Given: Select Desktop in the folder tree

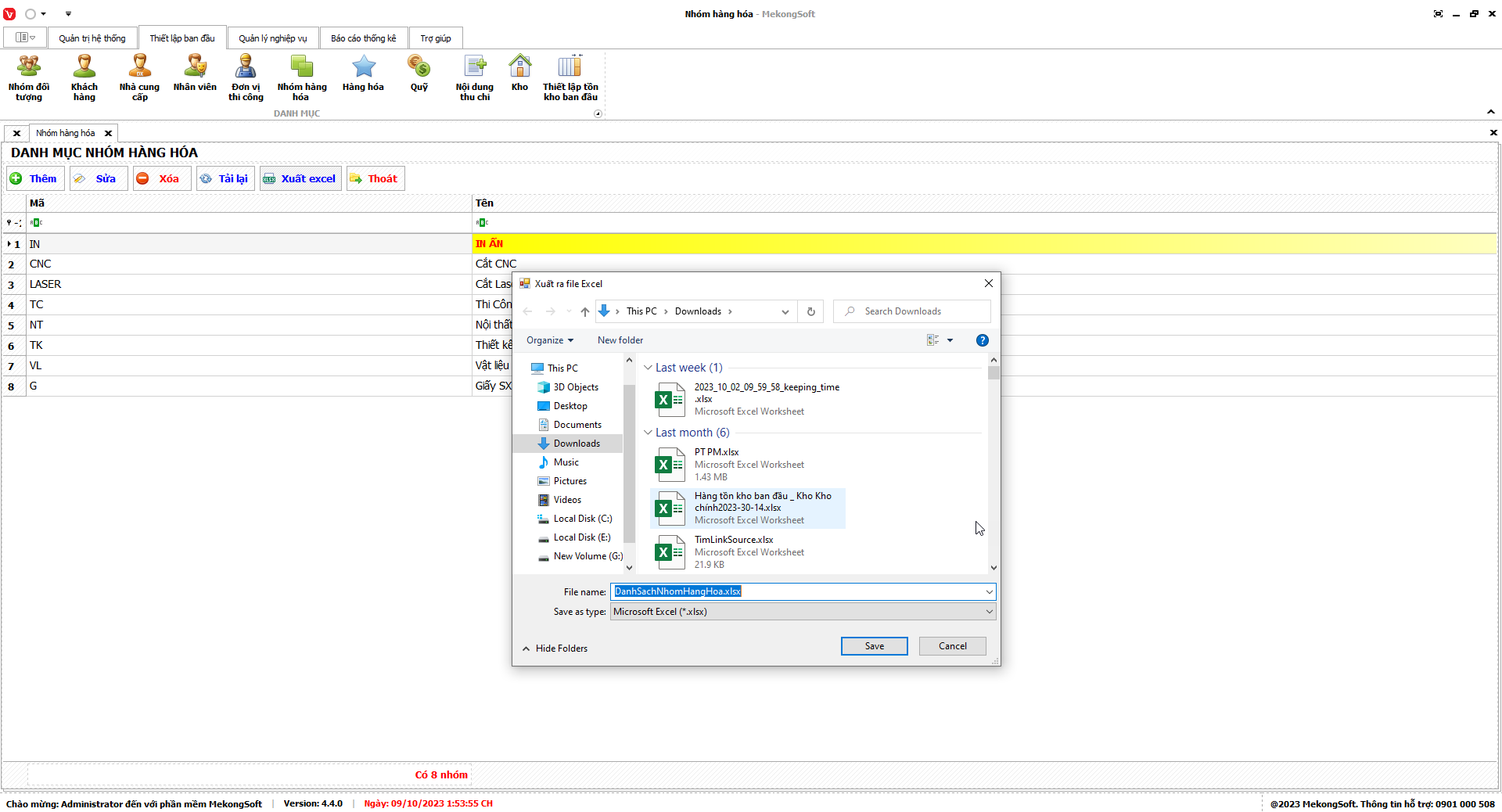Looking at the screenshot, I should (x=570, y=406).
